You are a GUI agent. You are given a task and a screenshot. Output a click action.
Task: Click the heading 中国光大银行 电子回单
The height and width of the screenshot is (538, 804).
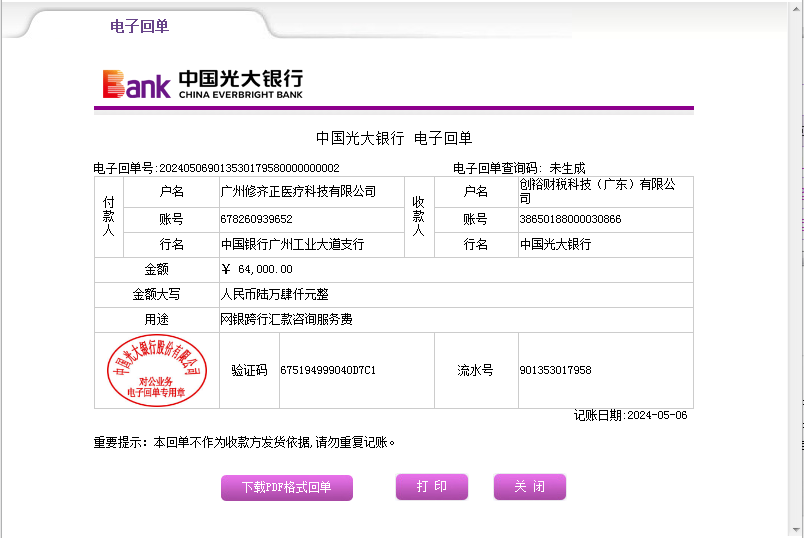click(x=394, y=138)
